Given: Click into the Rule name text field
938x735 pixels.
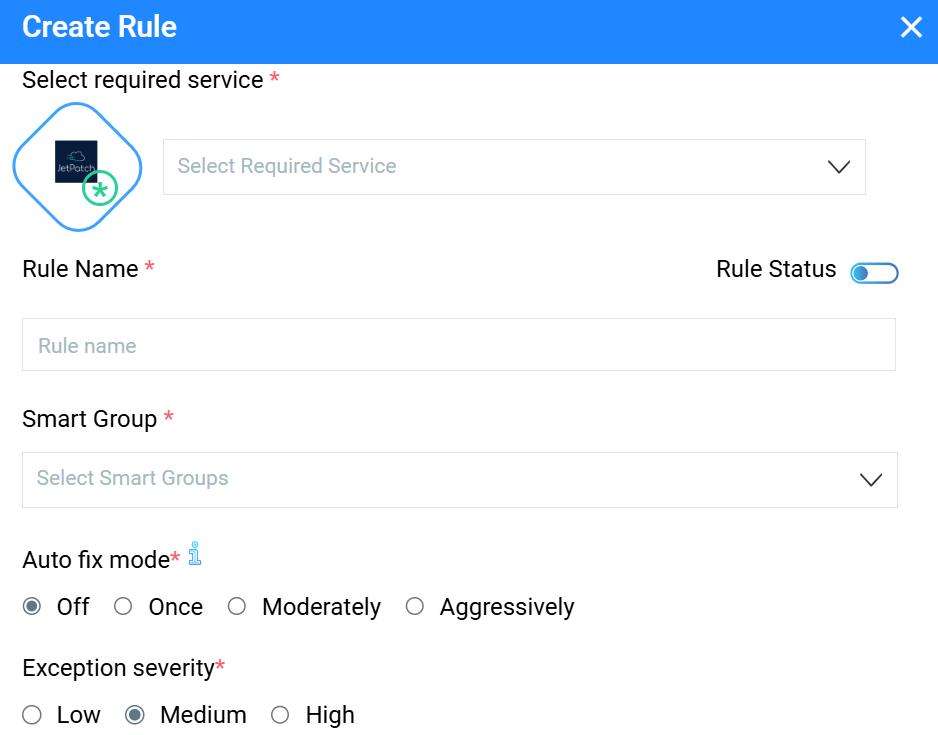Looking at the screenshot, I should (458, 346).
